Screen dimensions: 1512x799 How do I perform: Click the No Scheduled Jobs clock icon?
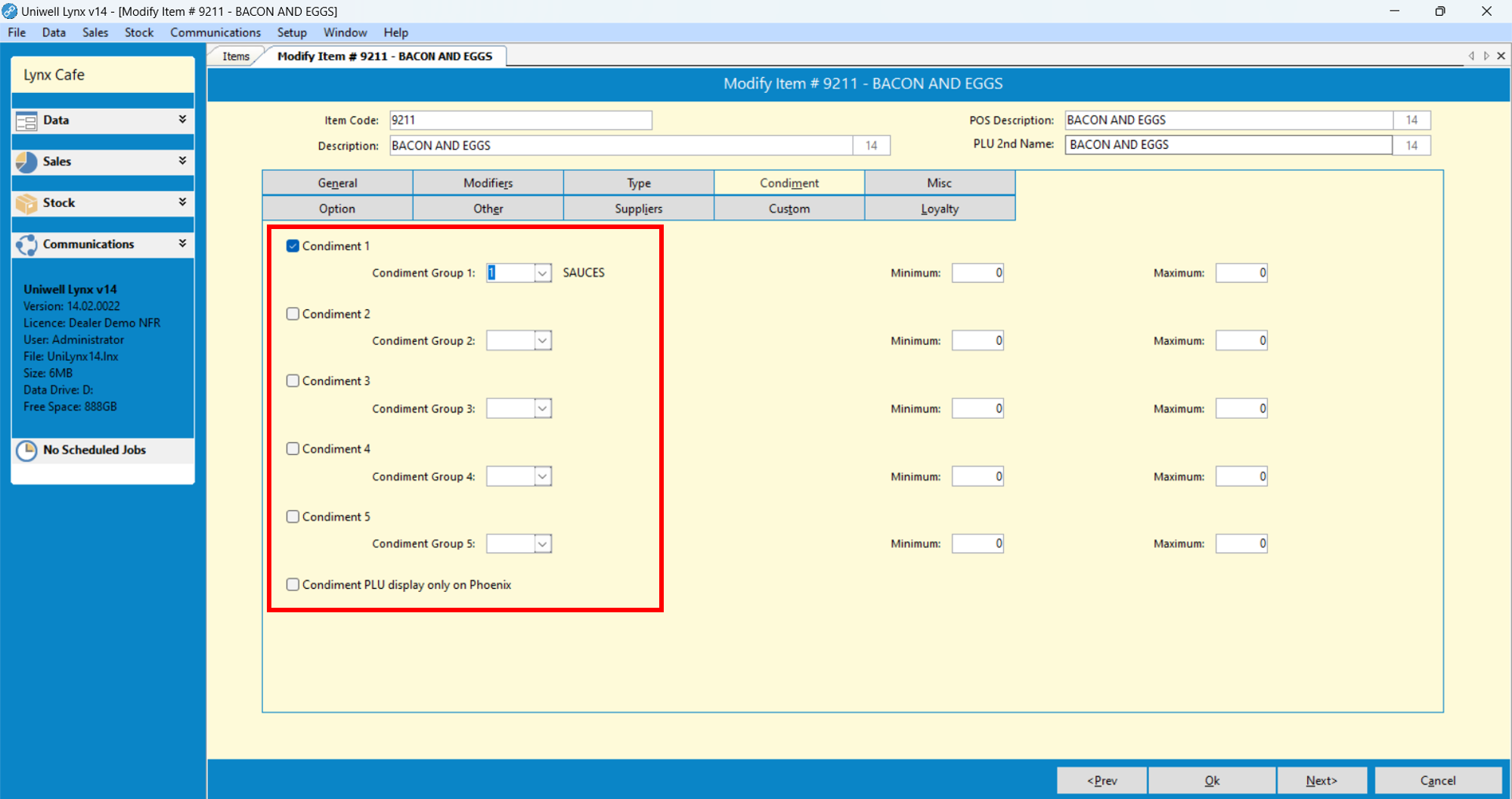(x=26, y=451)
